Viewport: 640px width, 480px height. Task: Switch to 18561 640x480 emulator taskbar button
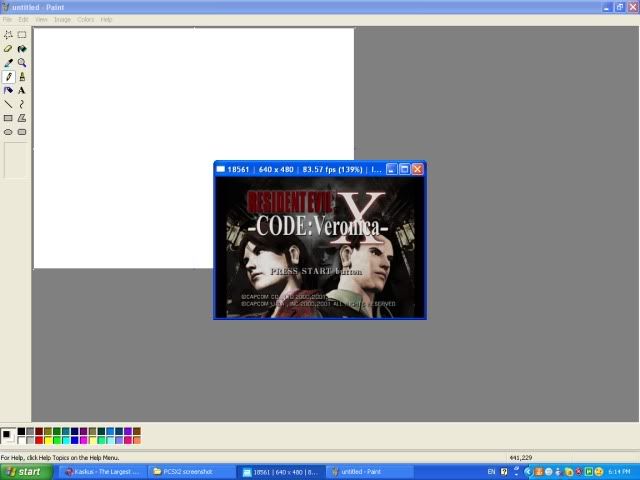pos(281,472)
